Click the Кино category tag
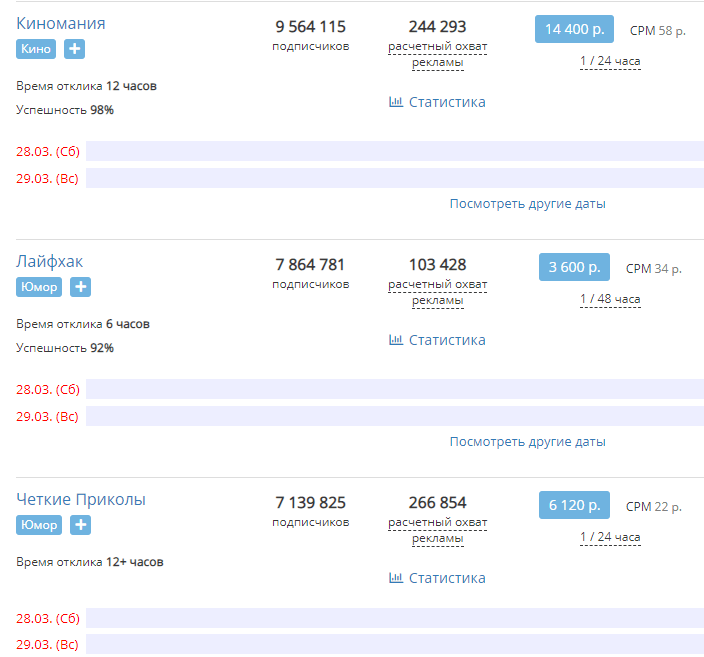The height and width of the screenshot is (657, 704). 36,49
